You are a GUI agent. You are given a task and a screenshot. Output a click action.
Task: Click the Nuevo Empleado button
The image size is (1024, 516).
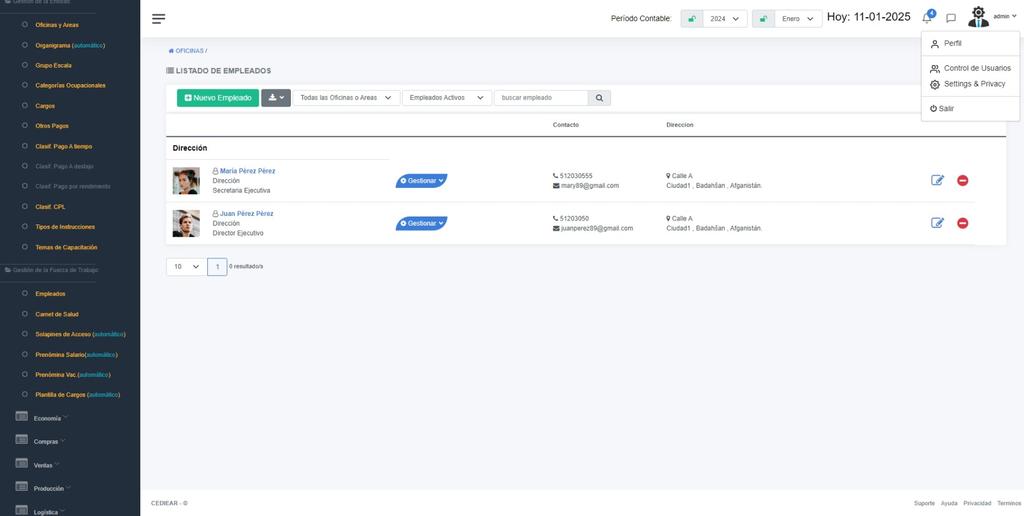pos(217,98)
